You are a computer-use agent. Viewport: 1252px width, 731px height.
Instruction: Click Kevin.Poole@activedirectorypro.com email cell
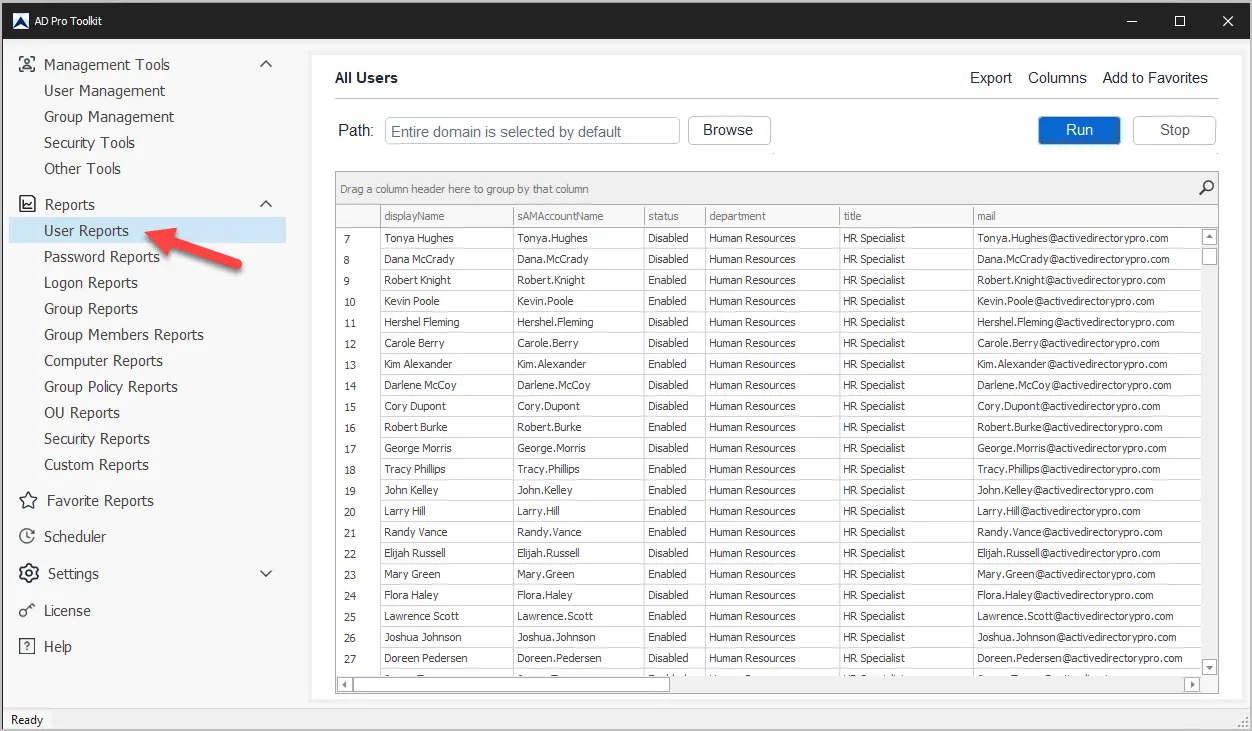pos(1087,301)
